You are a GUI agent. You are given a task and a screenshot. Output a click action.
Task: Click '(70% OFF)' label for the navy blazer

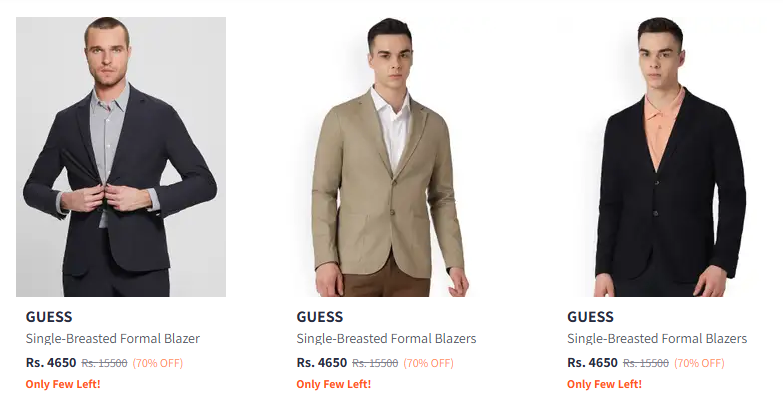(158, 364)
